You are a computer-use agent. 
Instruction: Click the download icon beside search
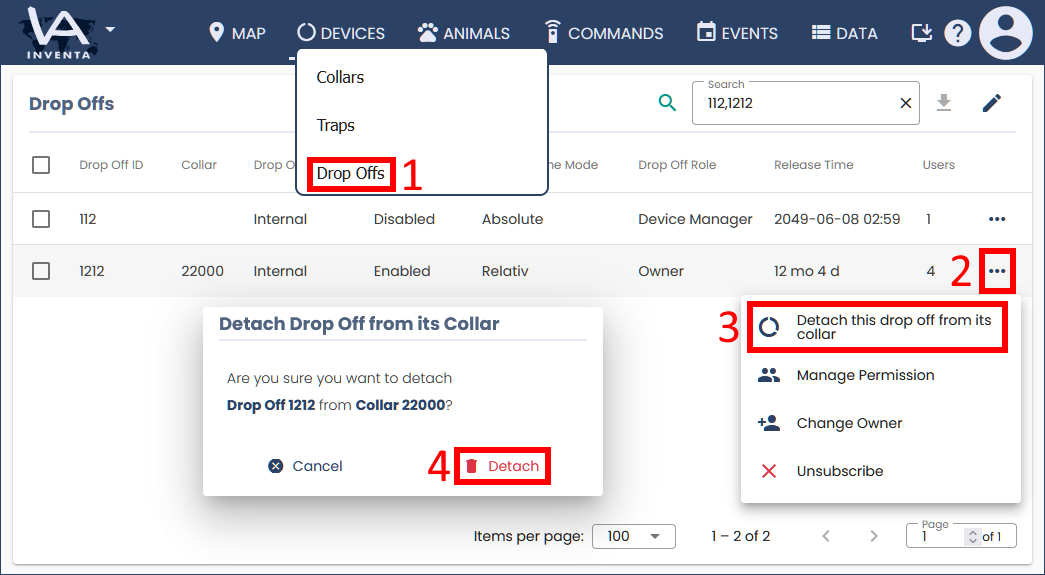tap(943, 103)
